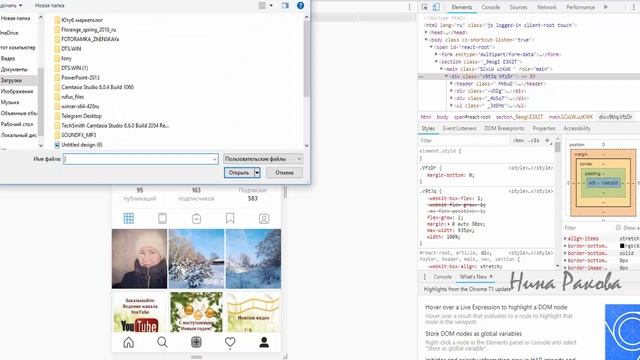640x360 pixels.
Task: Switch to the Console tab in DevTools
Action: click(491, 7)
